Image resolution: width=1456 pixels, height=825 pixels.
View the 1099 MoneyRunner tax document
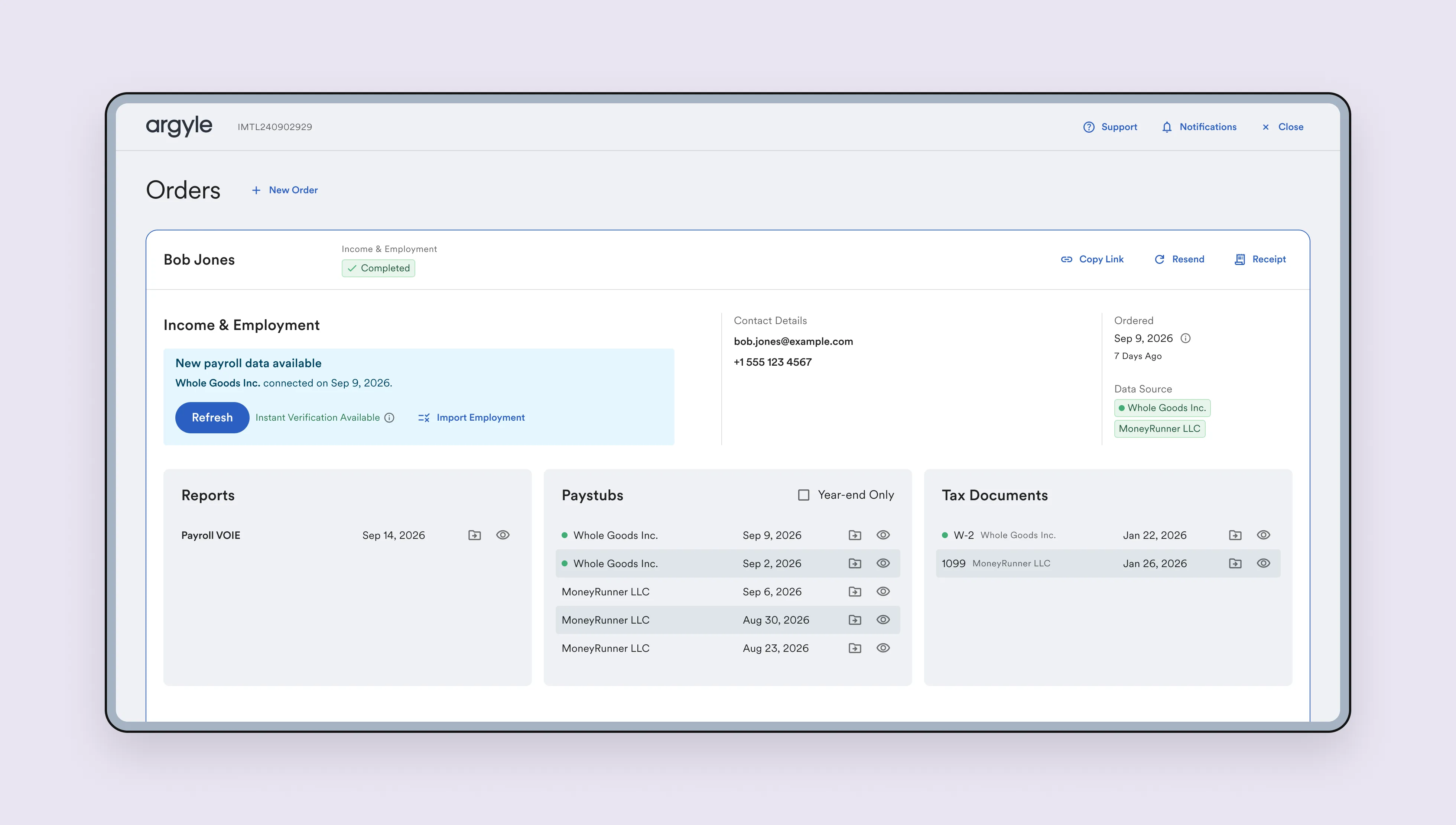(x=1264, y=563)
